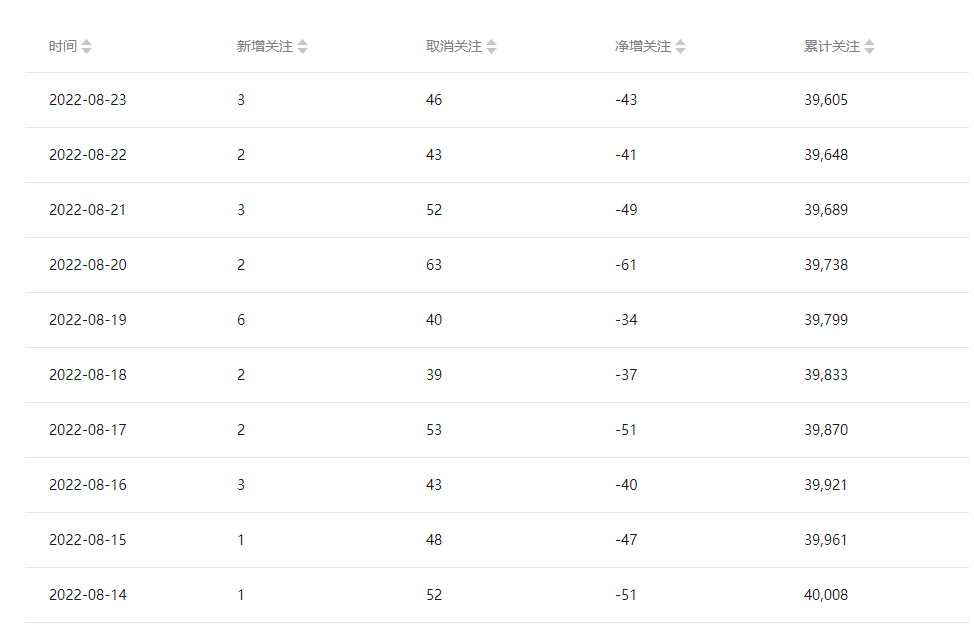Click cumulative value 40,008

(x=826, y=595)
